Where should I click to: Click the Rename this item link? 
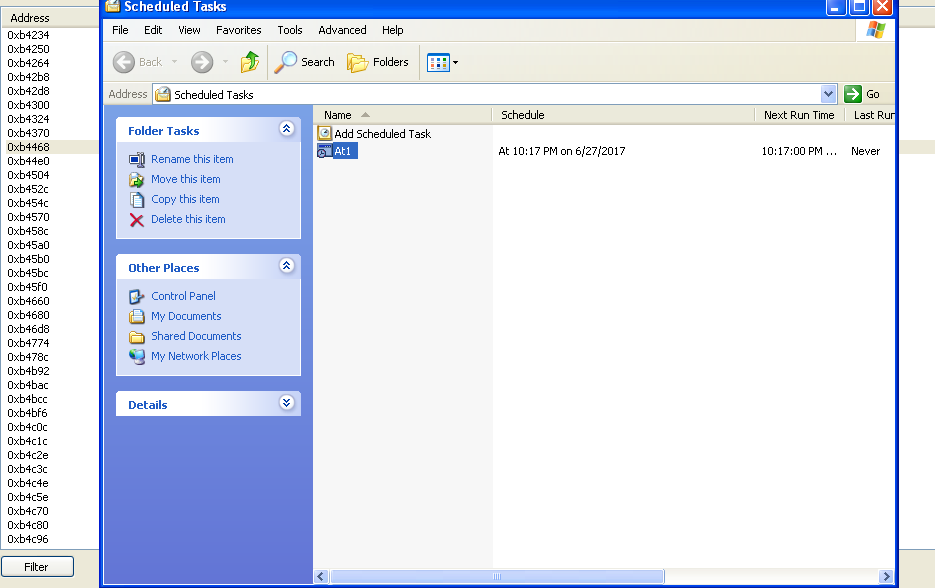(x=192, y=159)
